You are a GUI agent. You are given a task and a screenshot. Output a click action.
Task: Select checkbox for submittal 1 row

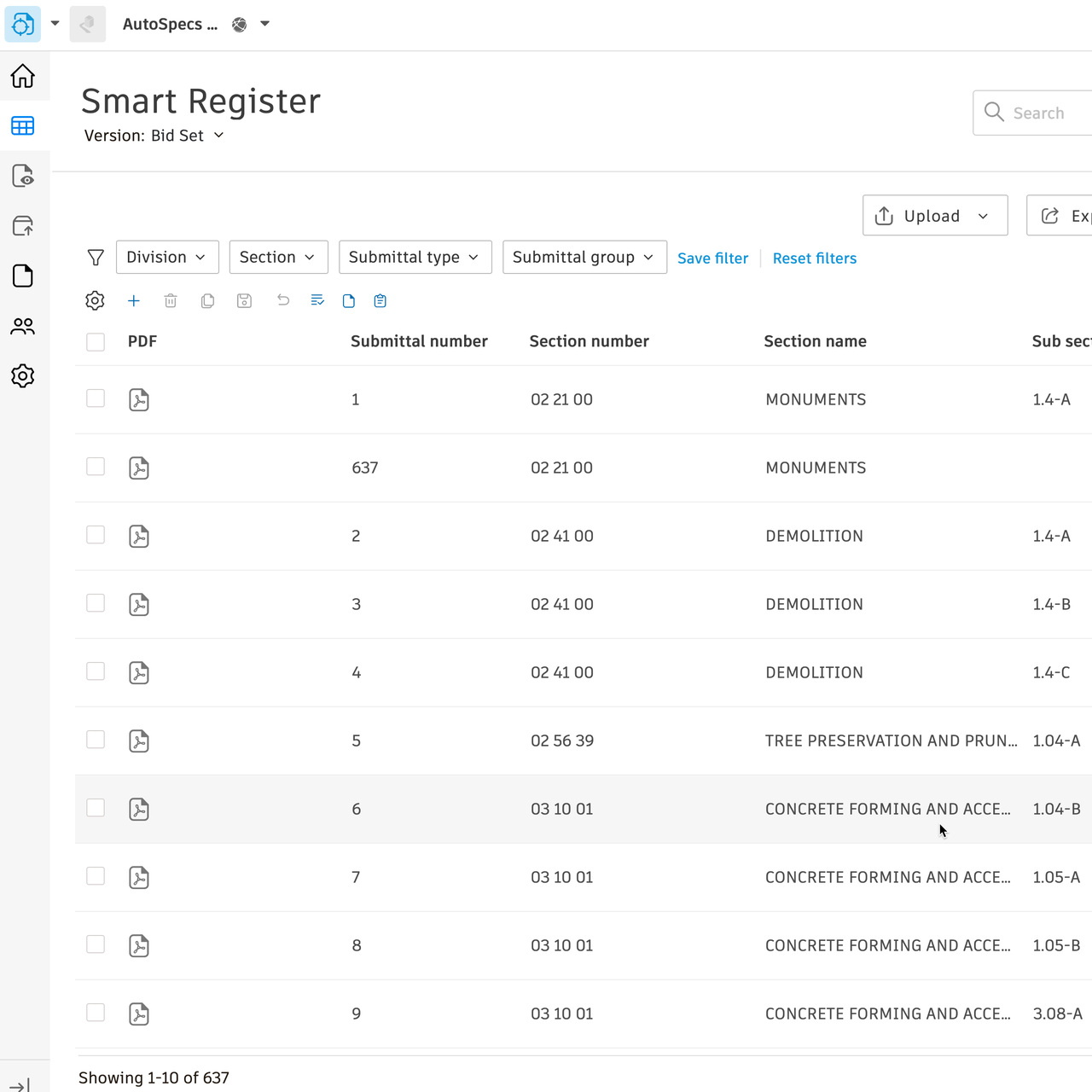pyautogui.click(x=96, y=398)
